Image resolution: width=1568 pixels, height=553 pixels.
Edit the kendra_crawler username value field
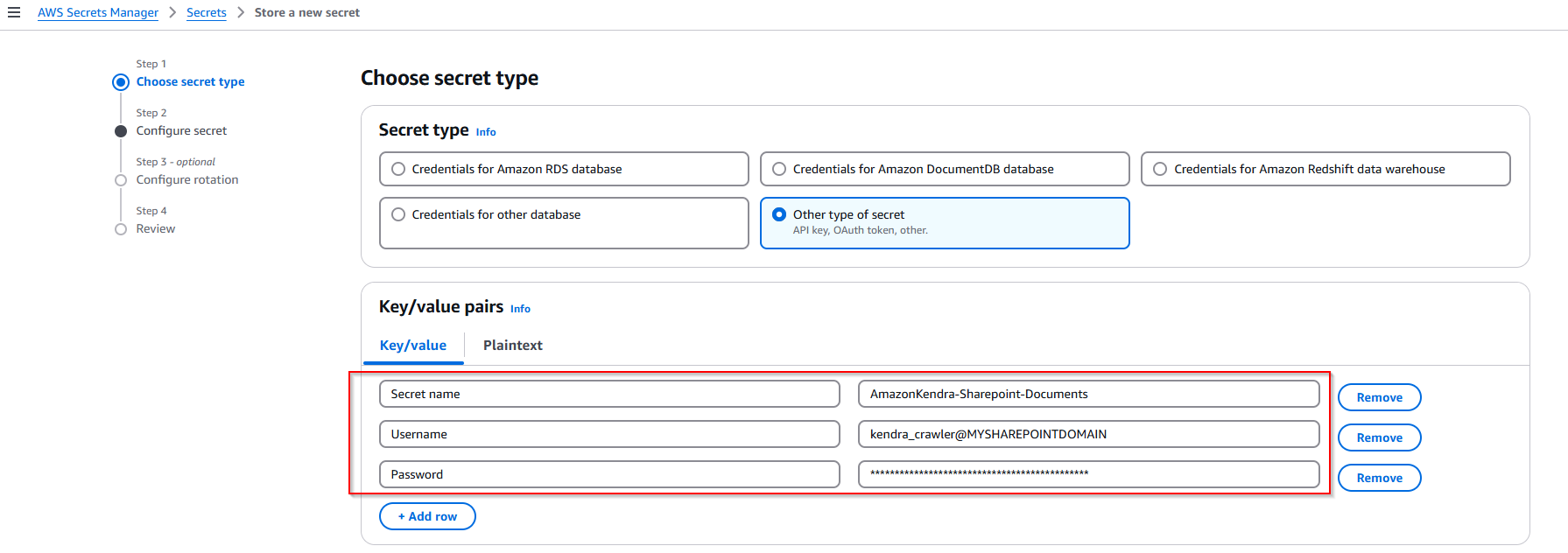(1087, 434)
